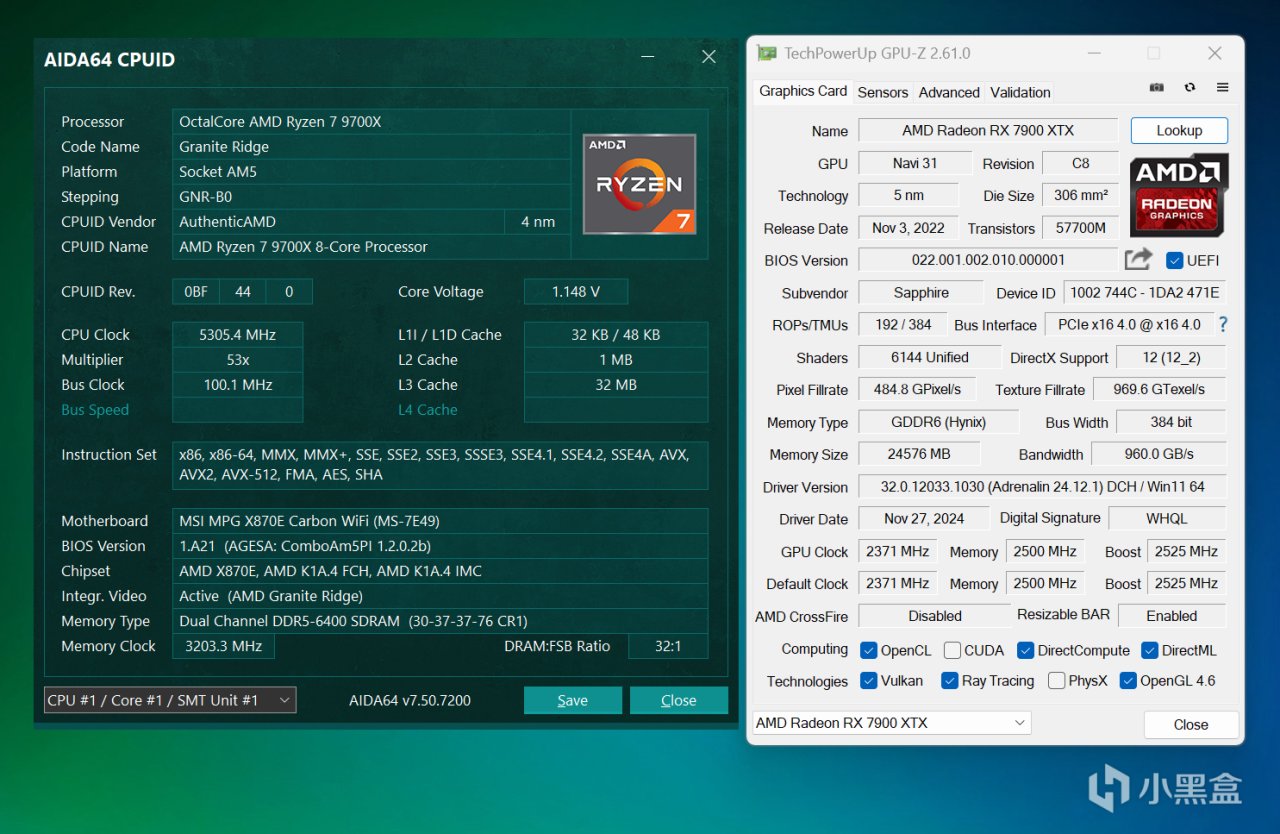Click Bandwidth value 960.0 GB/s
The height and width of the screenshot is (834, 1280).
click(x=1158, y=454)
